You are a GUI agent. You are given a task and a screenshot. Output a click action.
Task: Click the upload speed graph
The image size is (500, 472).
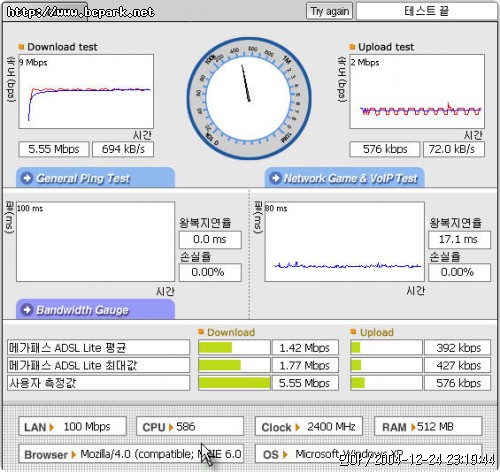point(417,92)
